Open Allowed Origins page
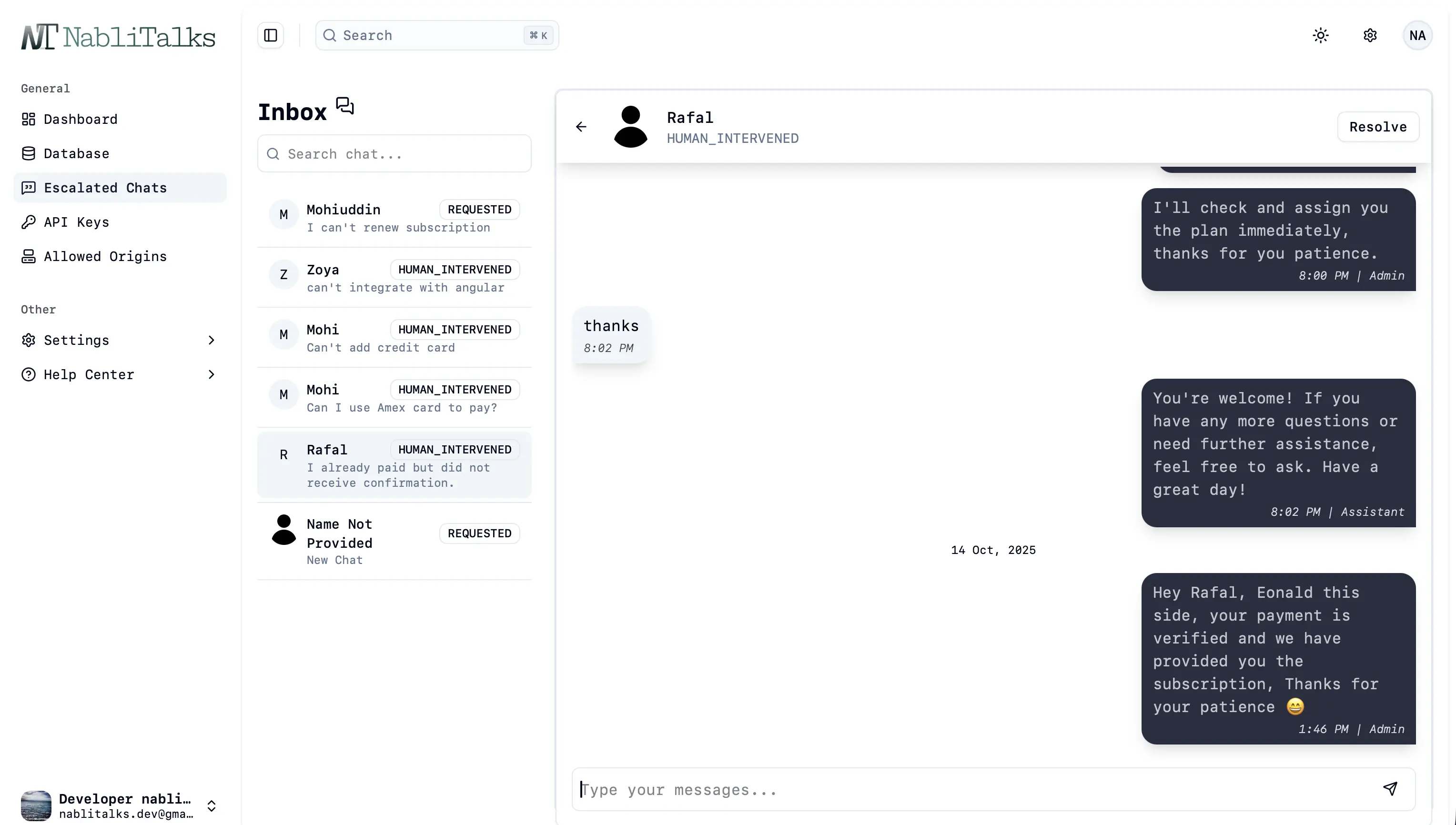The image size is (1456, 825). (x=105, y=256)
